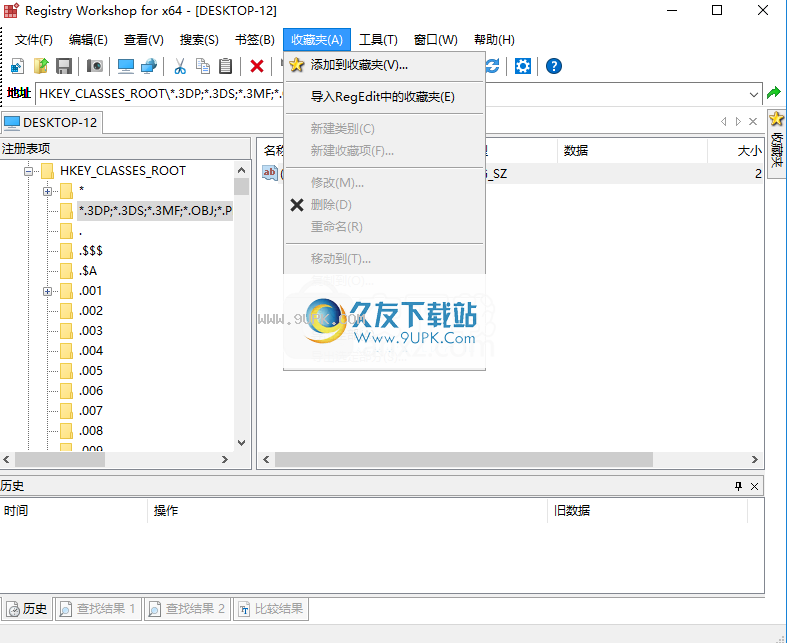Screen dimensions: 788x643
Task: Click the connect network registry icon
Action: 149,66
